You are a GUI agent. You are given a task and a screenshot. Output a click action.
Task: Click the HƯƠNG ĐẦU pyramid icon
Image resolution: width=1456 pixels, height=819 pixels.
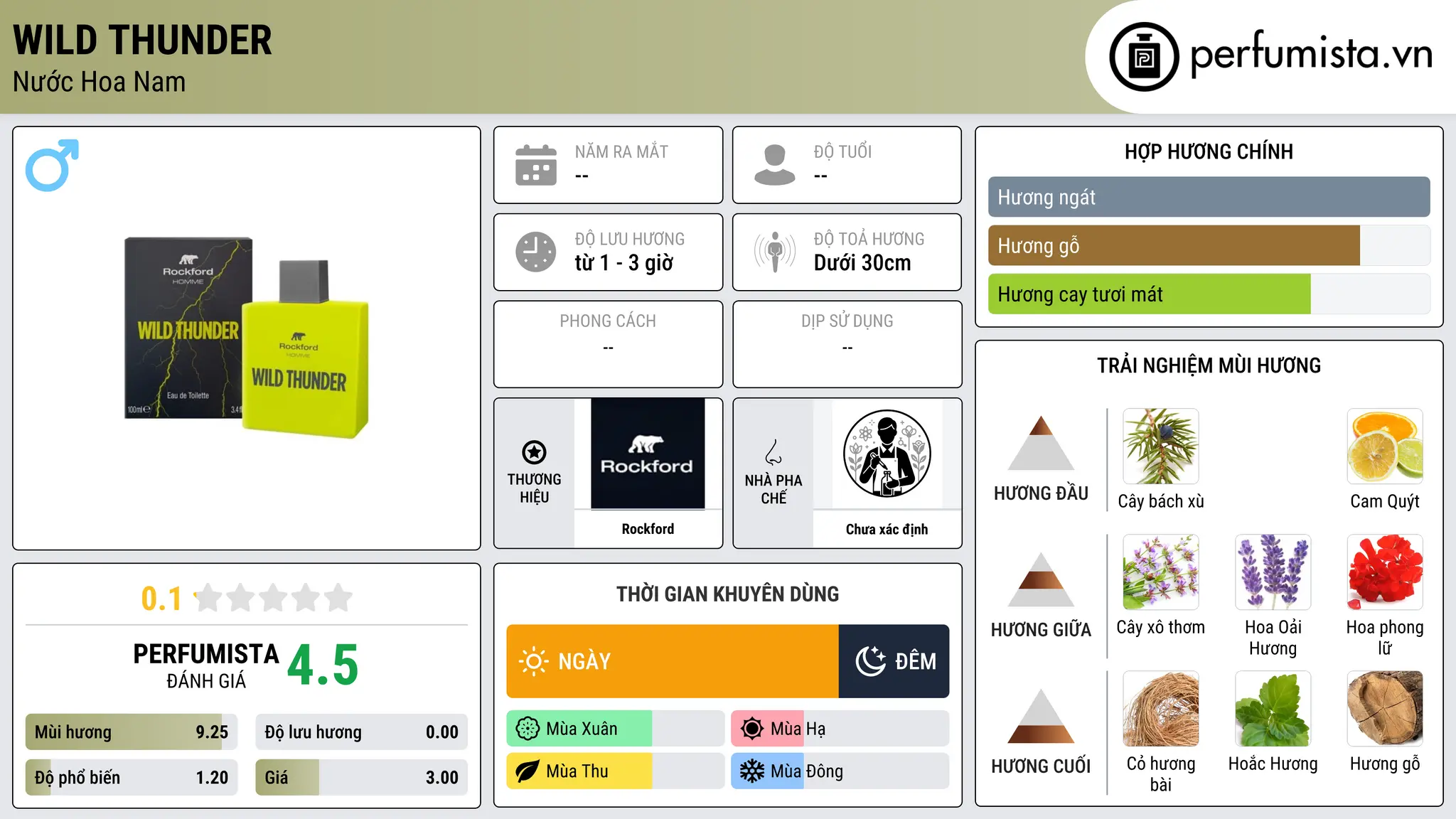point(1041,443)
